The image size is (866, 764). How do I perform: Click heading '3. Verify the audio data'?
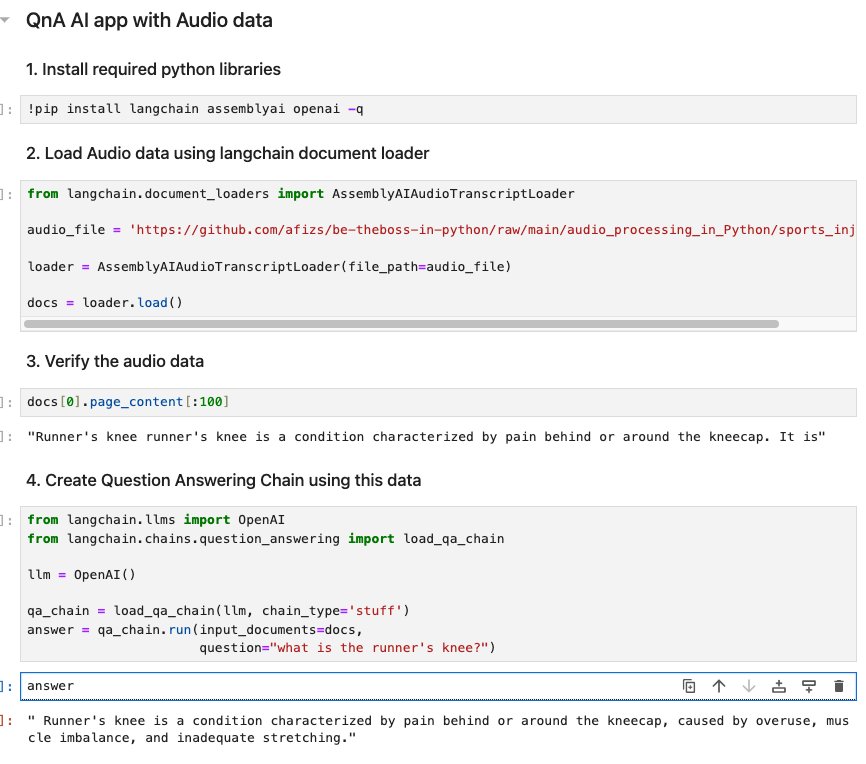[115, 361]
